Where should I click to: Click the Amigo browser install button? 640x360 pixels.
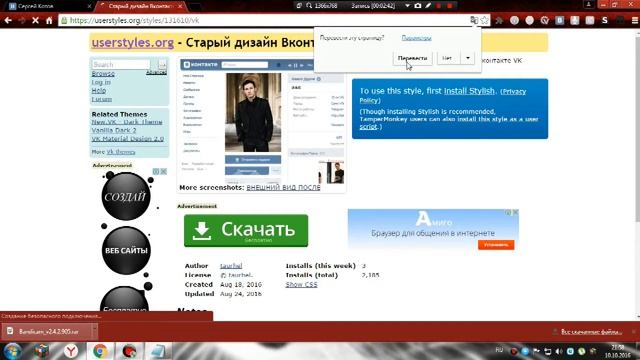[x=496, y=245]
